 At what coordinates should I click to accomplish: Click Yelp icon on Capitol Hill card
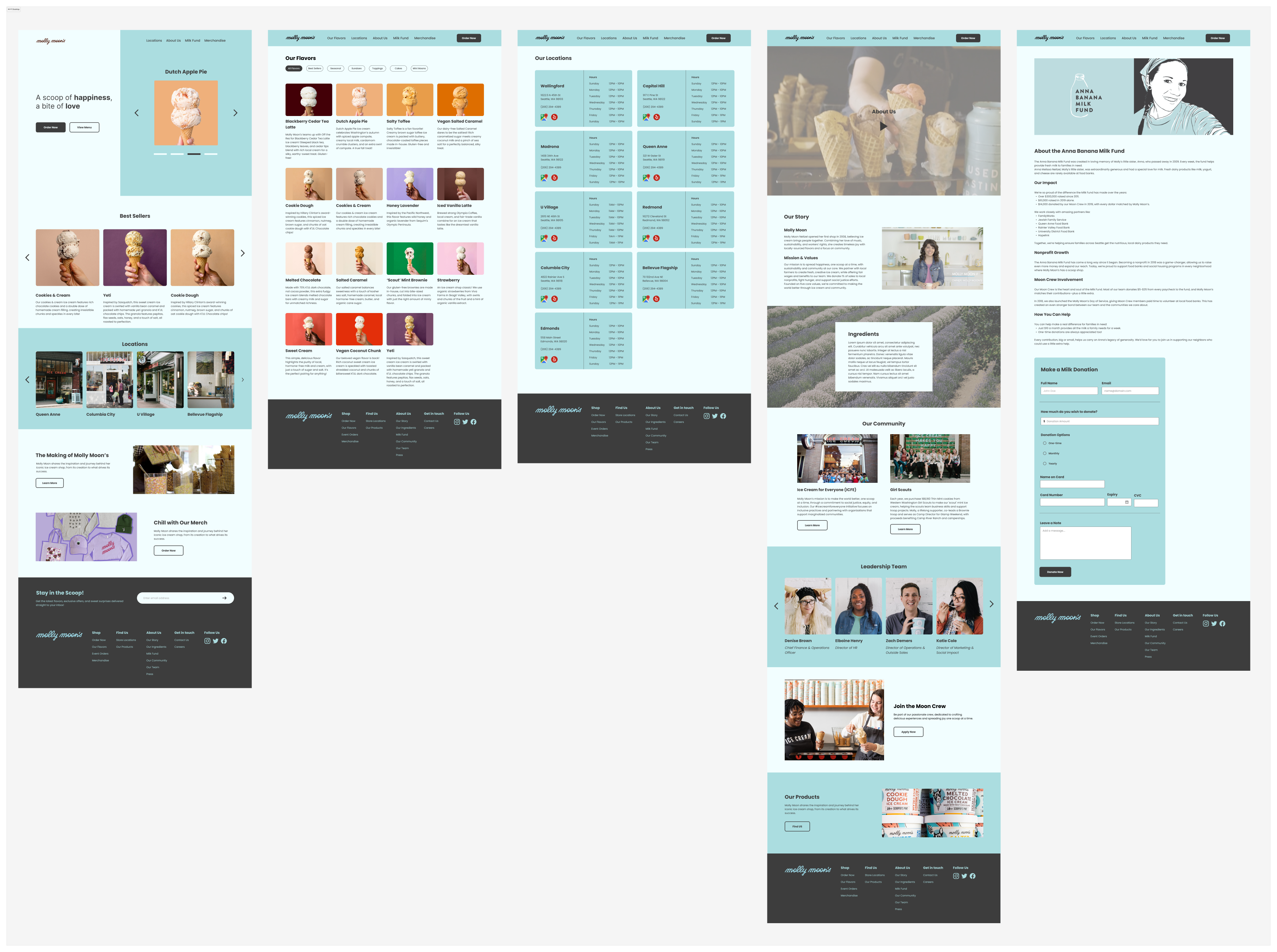pyautogui.click(x=657, y=117)
